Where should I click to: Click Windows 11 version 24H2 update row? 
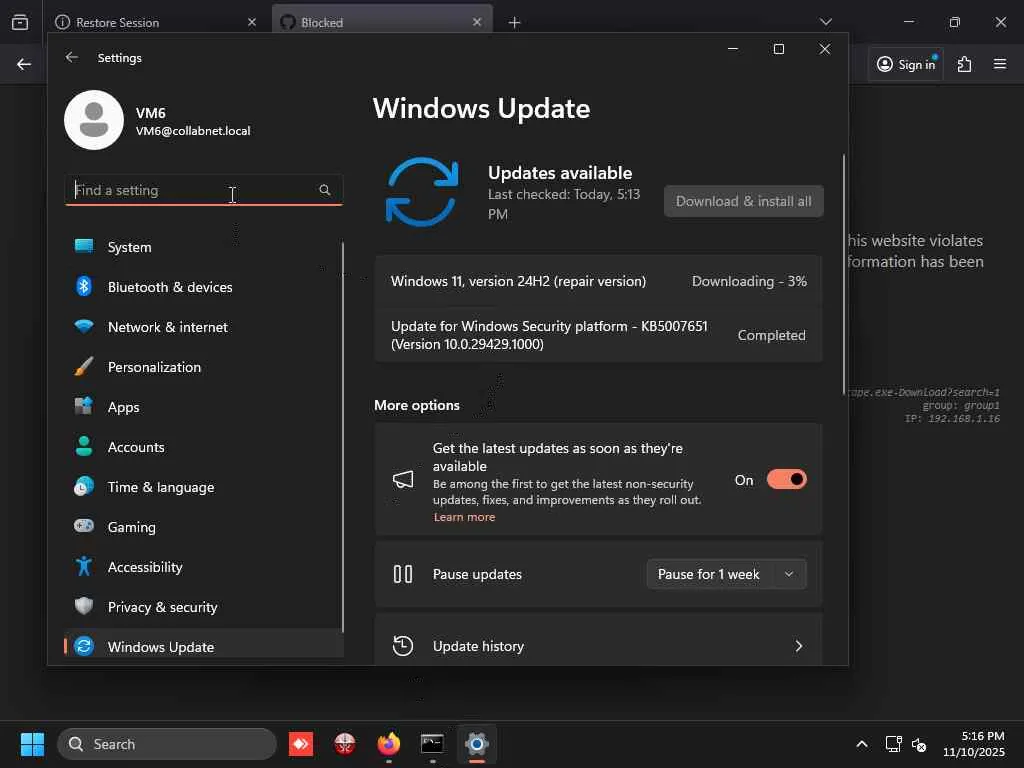click(x=598, y=281)
